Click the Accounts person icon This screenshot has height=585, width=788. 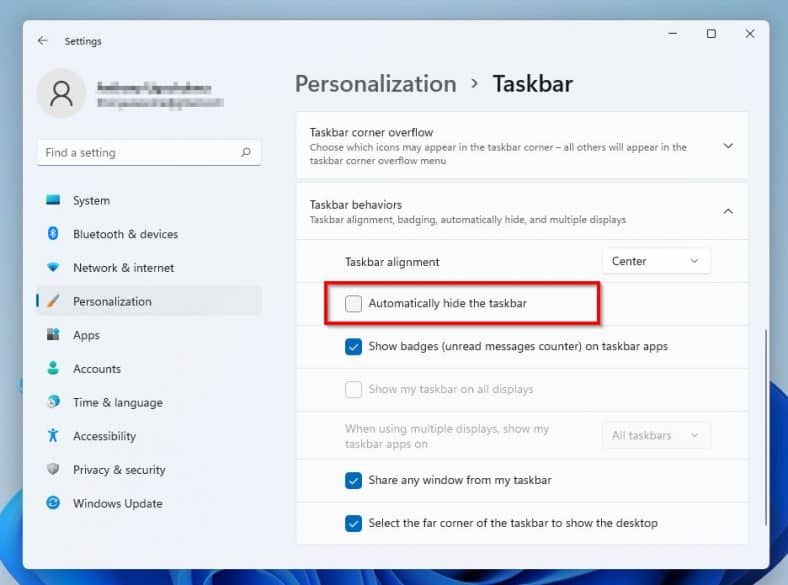(53, 368)
